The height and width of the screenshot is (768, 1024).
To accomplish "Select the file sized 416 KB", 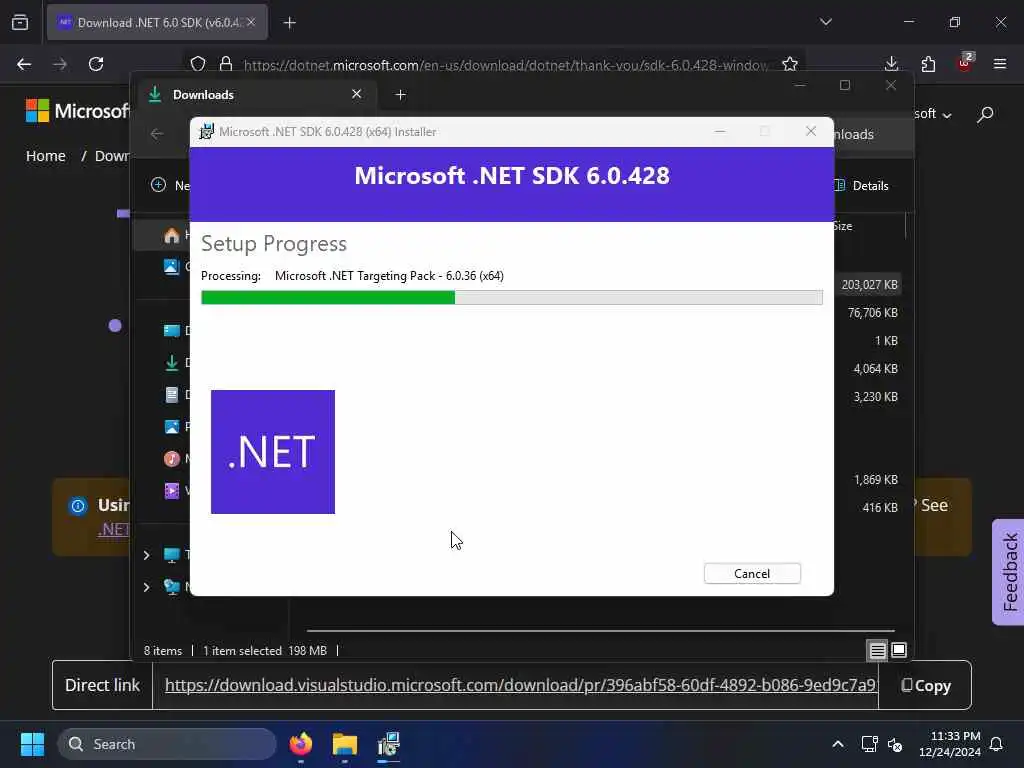I will pyautogui.click(x=880, y=507).
